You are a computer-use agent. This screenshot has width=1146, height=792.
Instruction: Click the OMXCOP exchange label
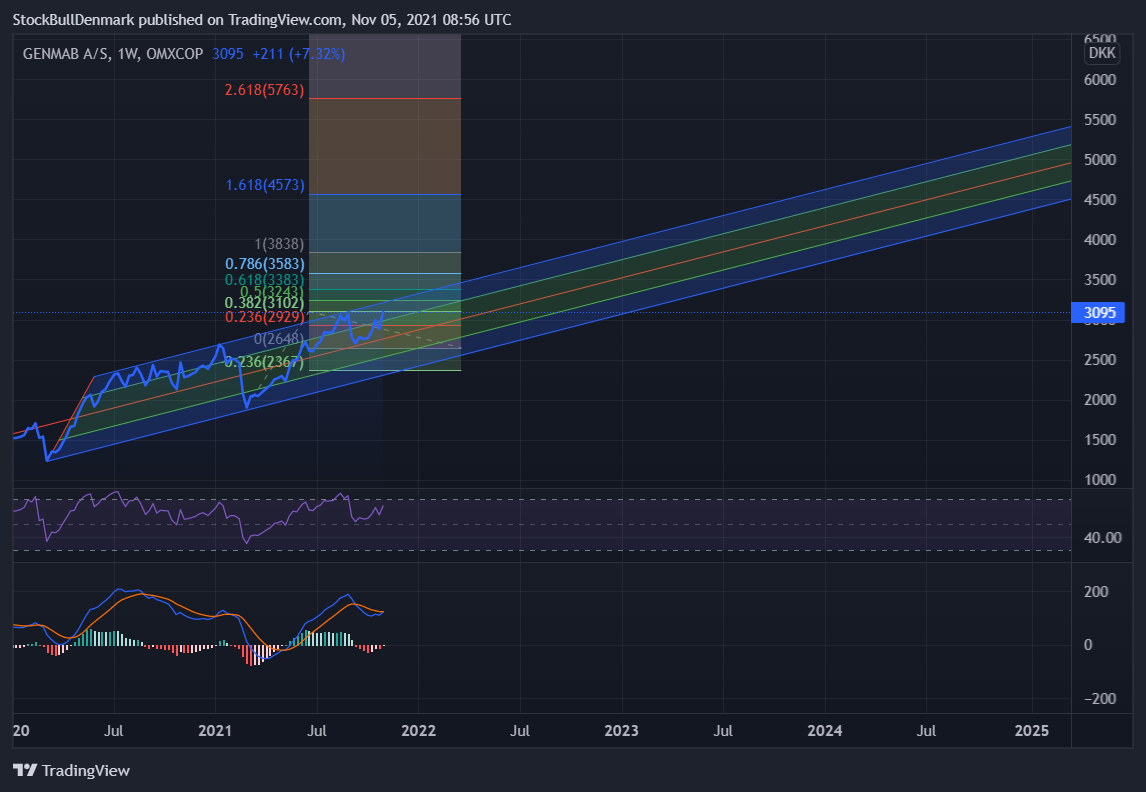coord(175,53)
